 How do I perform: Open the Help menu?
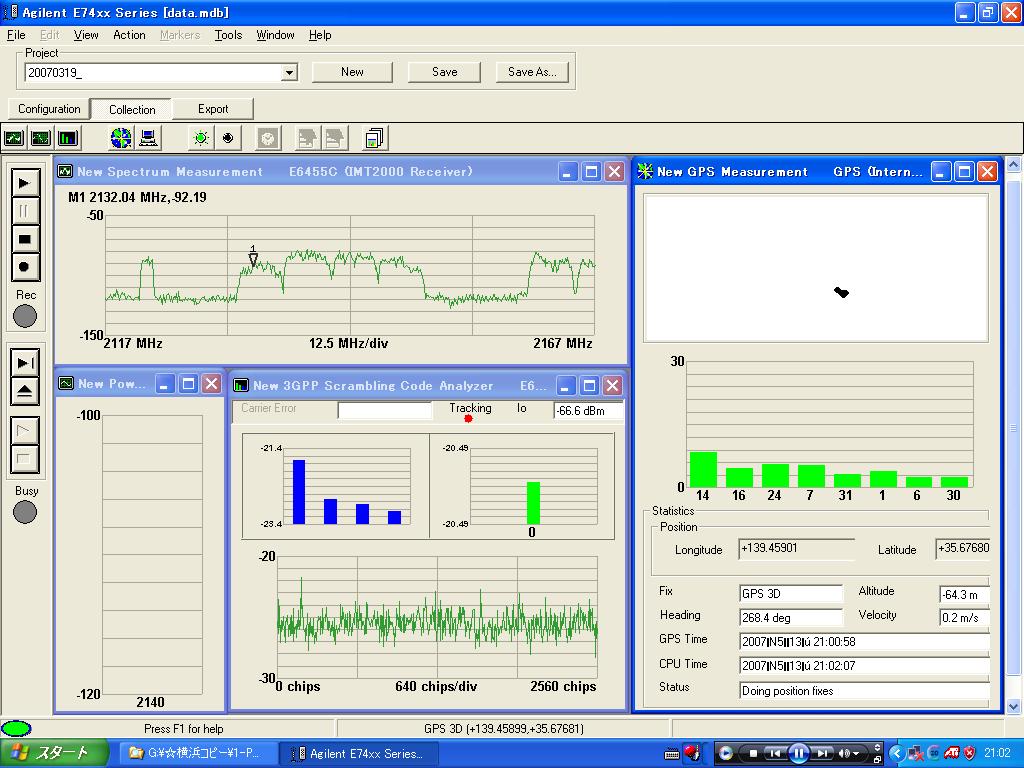[x=319, y=35]
